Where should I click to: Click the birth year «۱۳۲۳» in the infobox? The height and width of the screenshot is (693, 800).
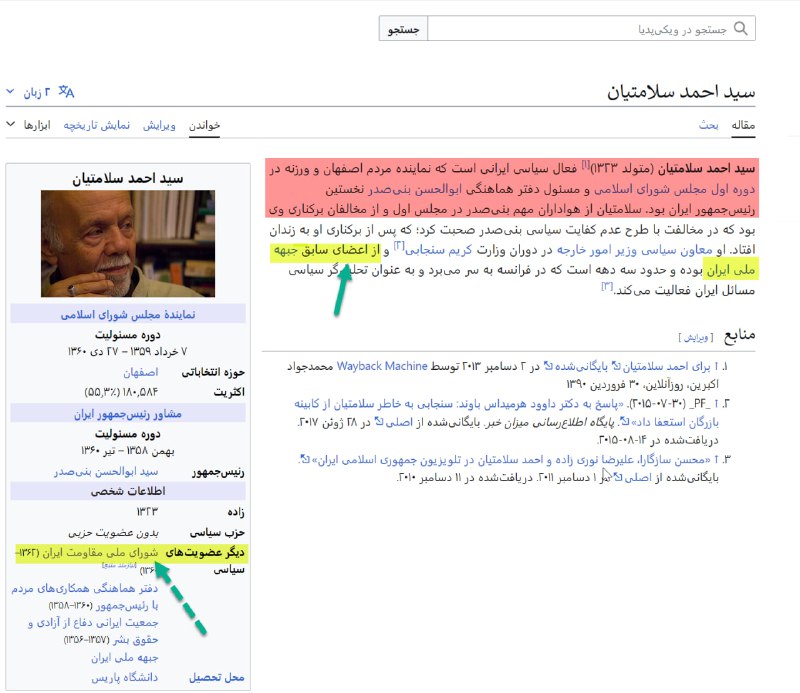pos(147,511)
